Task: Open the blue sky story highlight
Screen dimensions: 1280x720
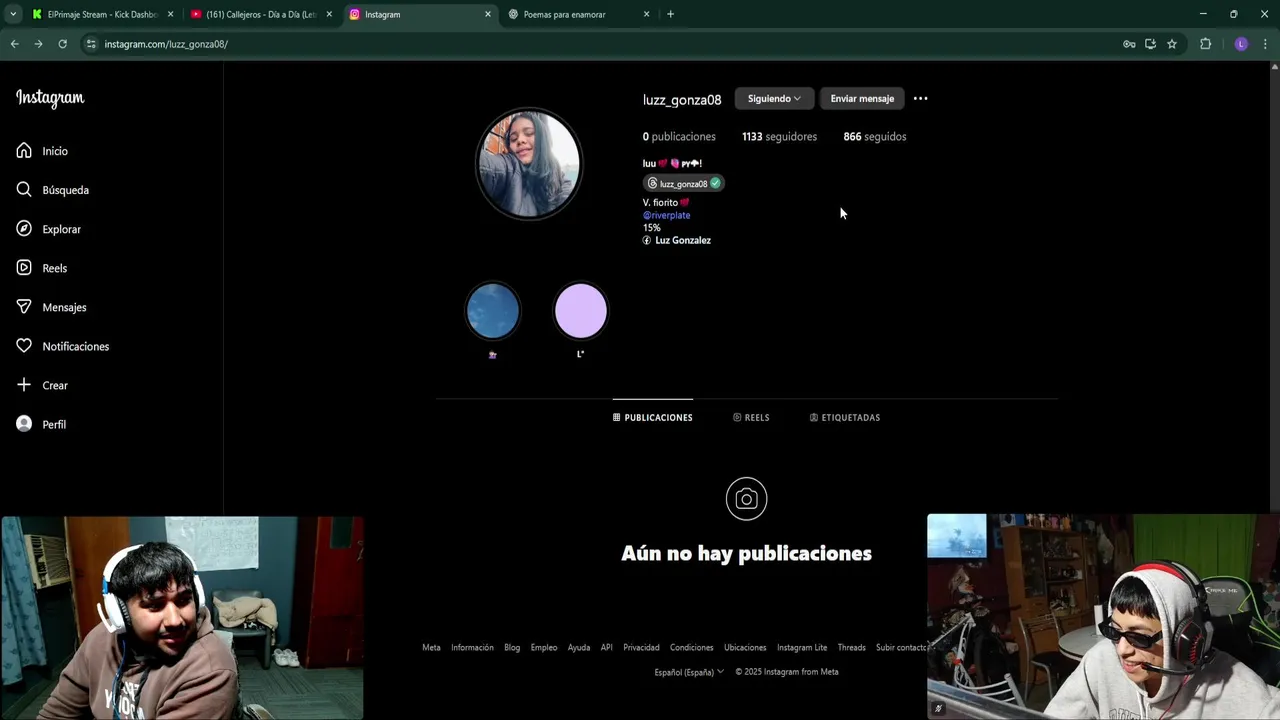Action: [493, 311]
